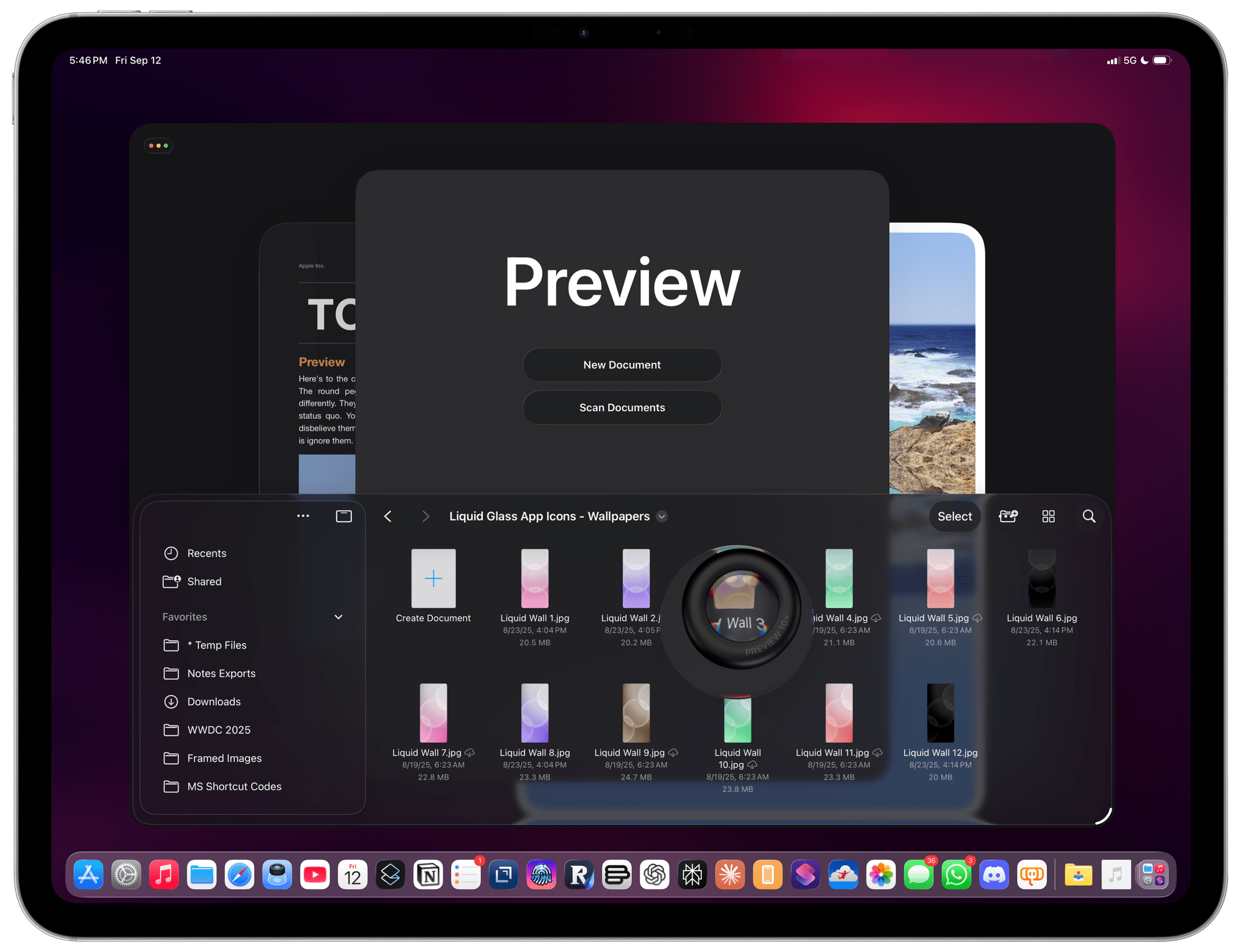Viewport: 1242px width, 952px height.
Task: Collapse the Favorites section chevron
Action: tap(338, 617)
